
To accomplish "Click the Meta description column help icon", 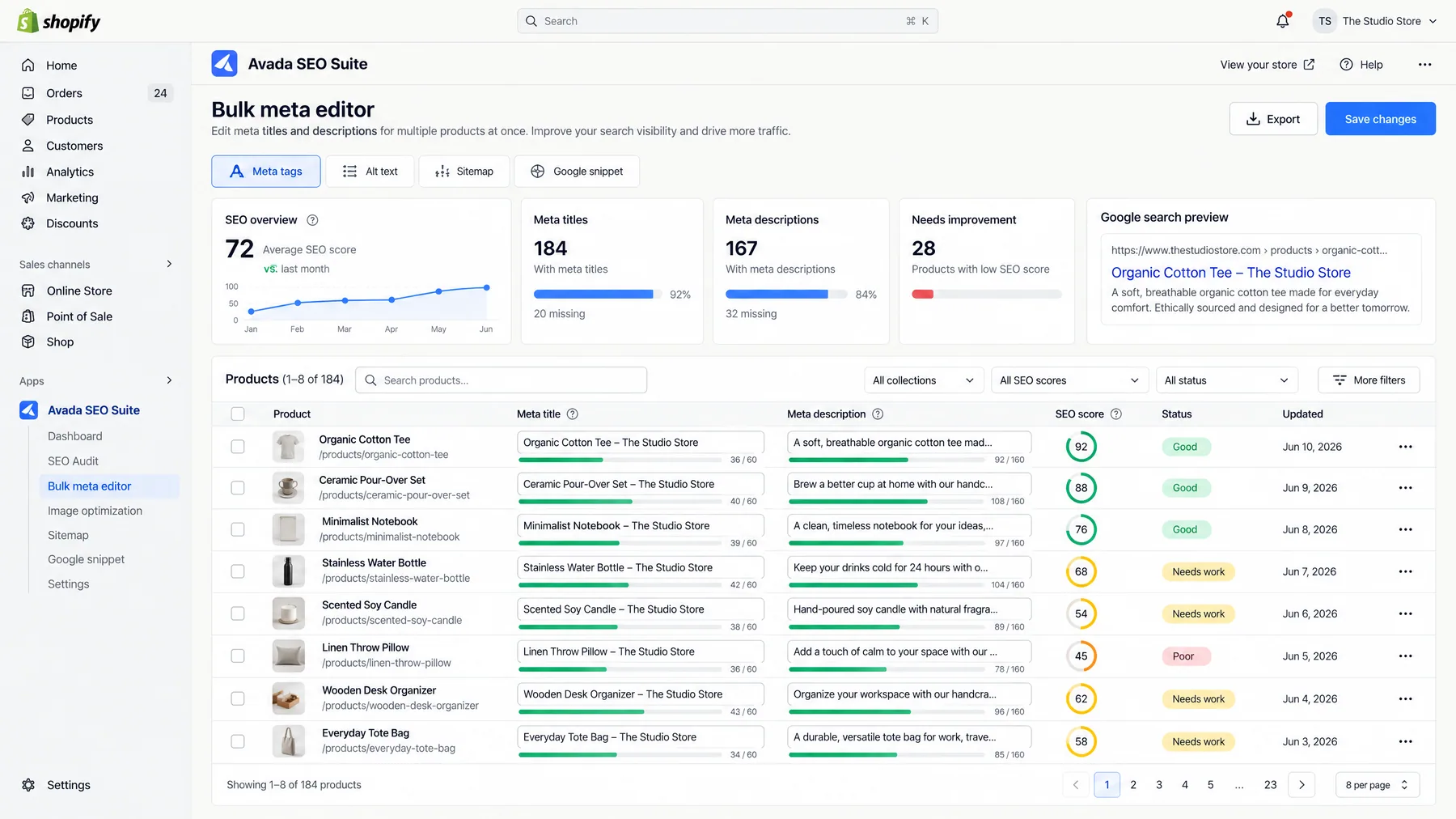I will [878, 414].
